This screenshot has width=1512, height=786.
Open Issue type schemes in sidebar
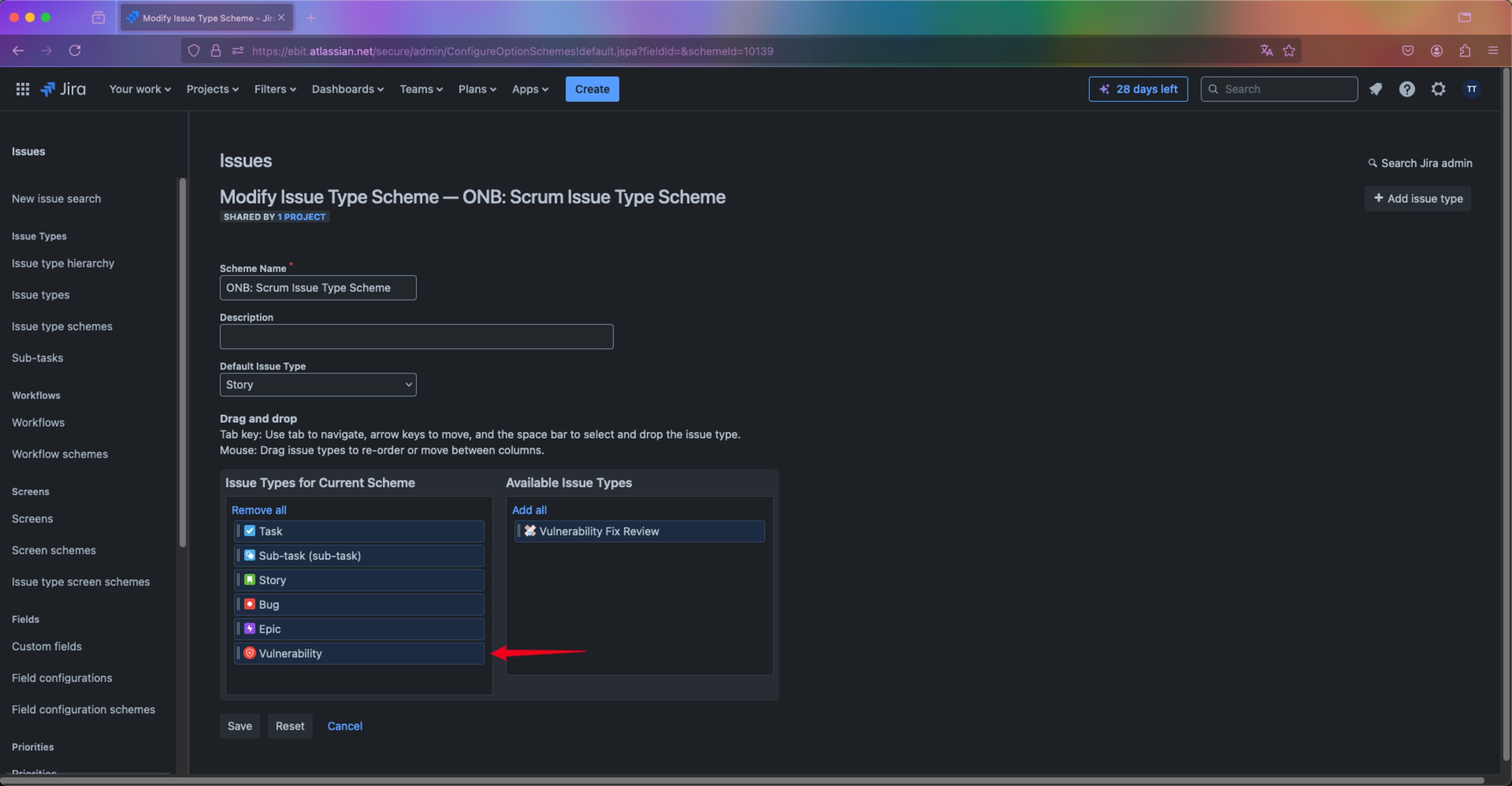62,326
